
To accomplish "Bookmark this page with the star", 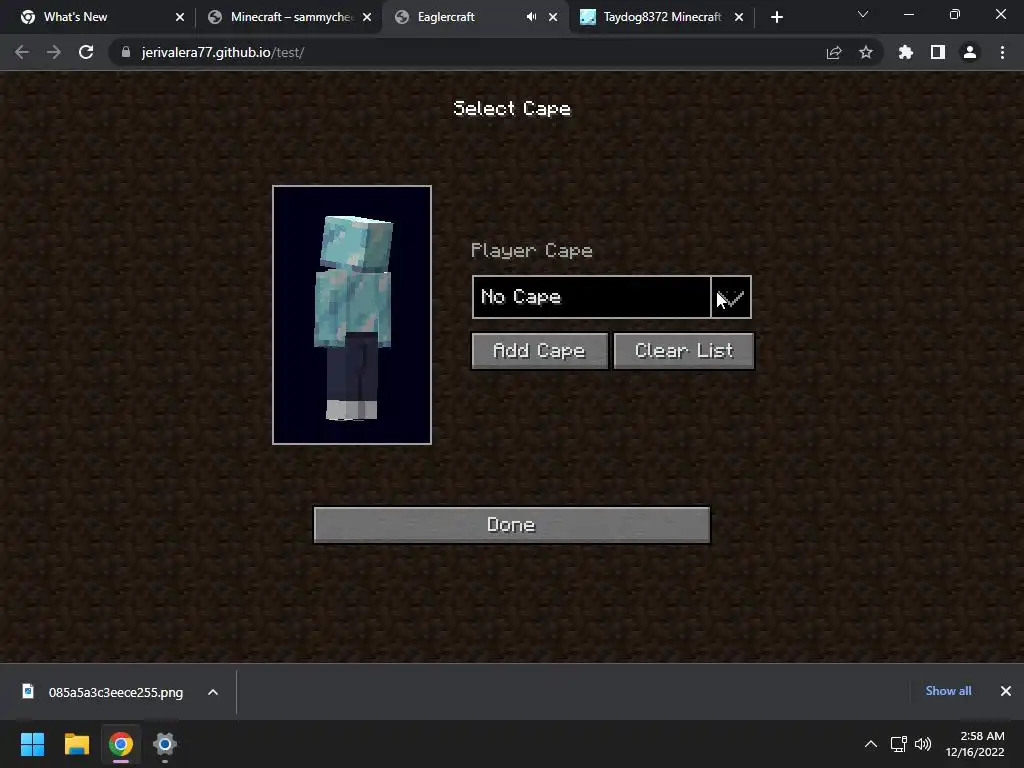I will 866,52.
